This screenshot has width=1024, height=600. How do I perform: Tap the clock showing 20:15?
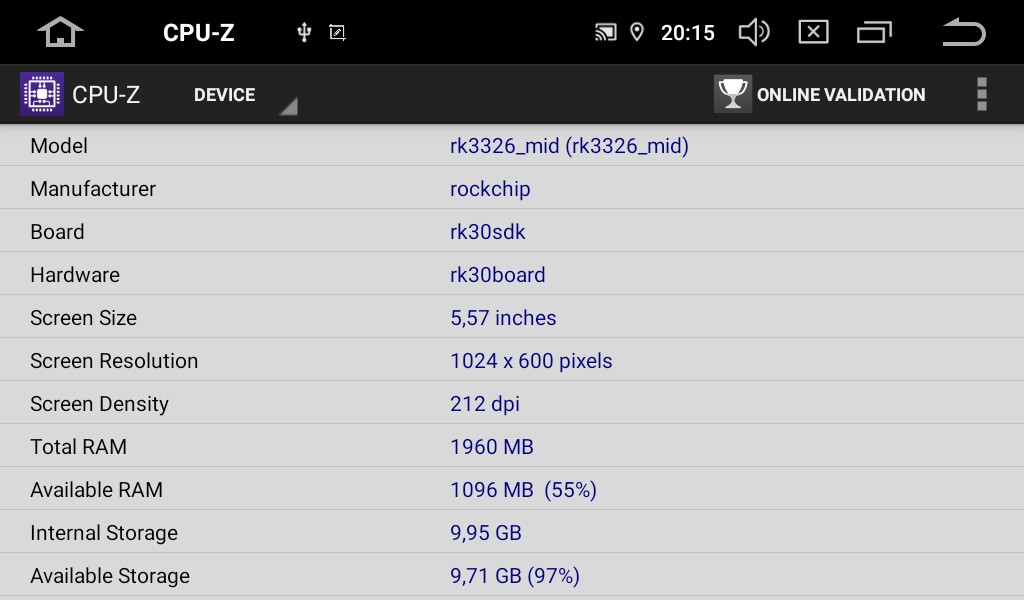pyautogui.click(x=688, y=33)
